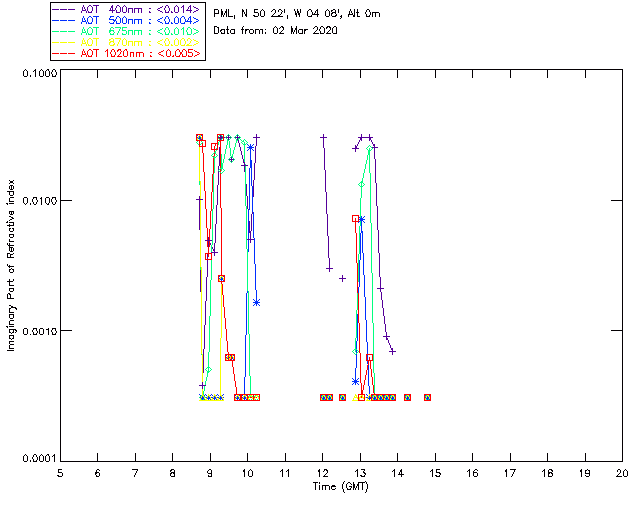Click the PML station location text
This screenshot has height=512, width=640.
pyautogui.click(x=297, y=14)
